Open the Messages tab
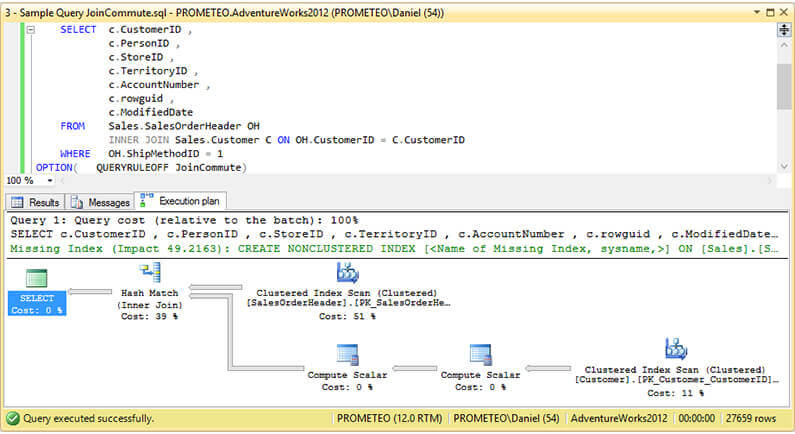795x434 pixels. coord(102,202)
